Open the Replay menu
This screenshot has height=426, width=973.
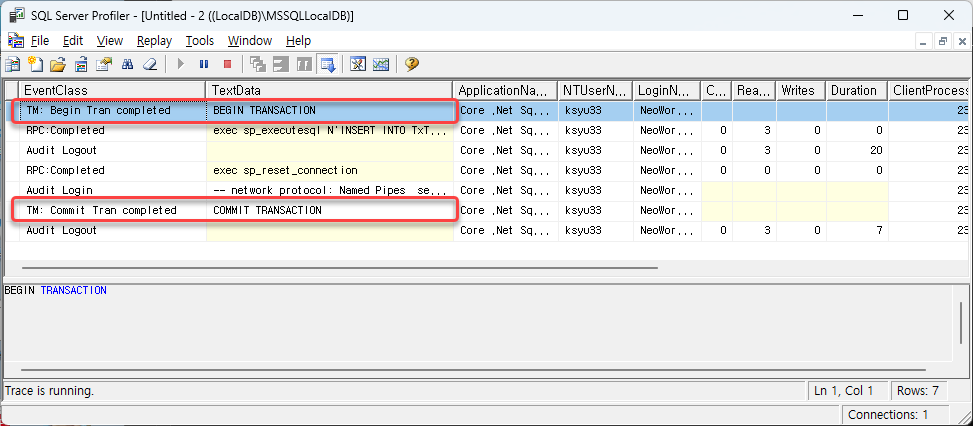click(154, 41)
